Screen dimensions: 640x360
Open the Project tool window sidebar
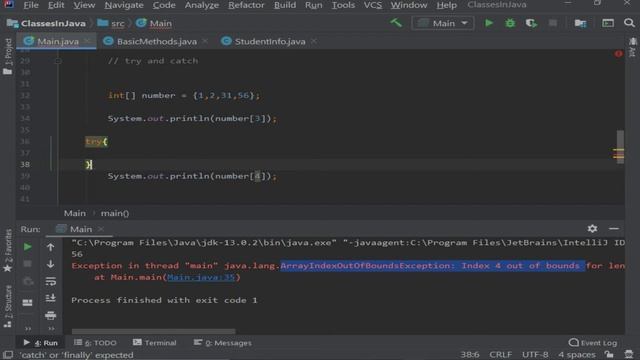[x=7, y=56]
